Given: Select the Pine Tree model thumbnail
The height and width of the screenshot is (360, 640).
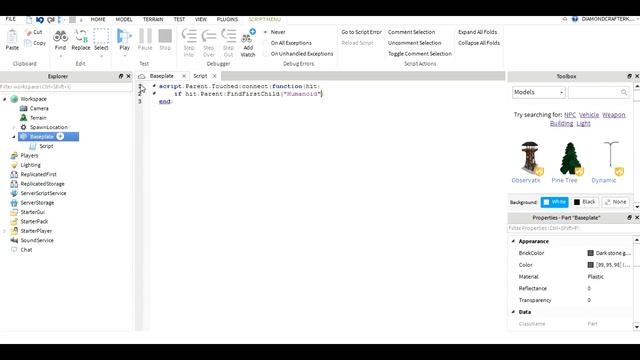Looking at the screenshot, I should tap(570, 159).
